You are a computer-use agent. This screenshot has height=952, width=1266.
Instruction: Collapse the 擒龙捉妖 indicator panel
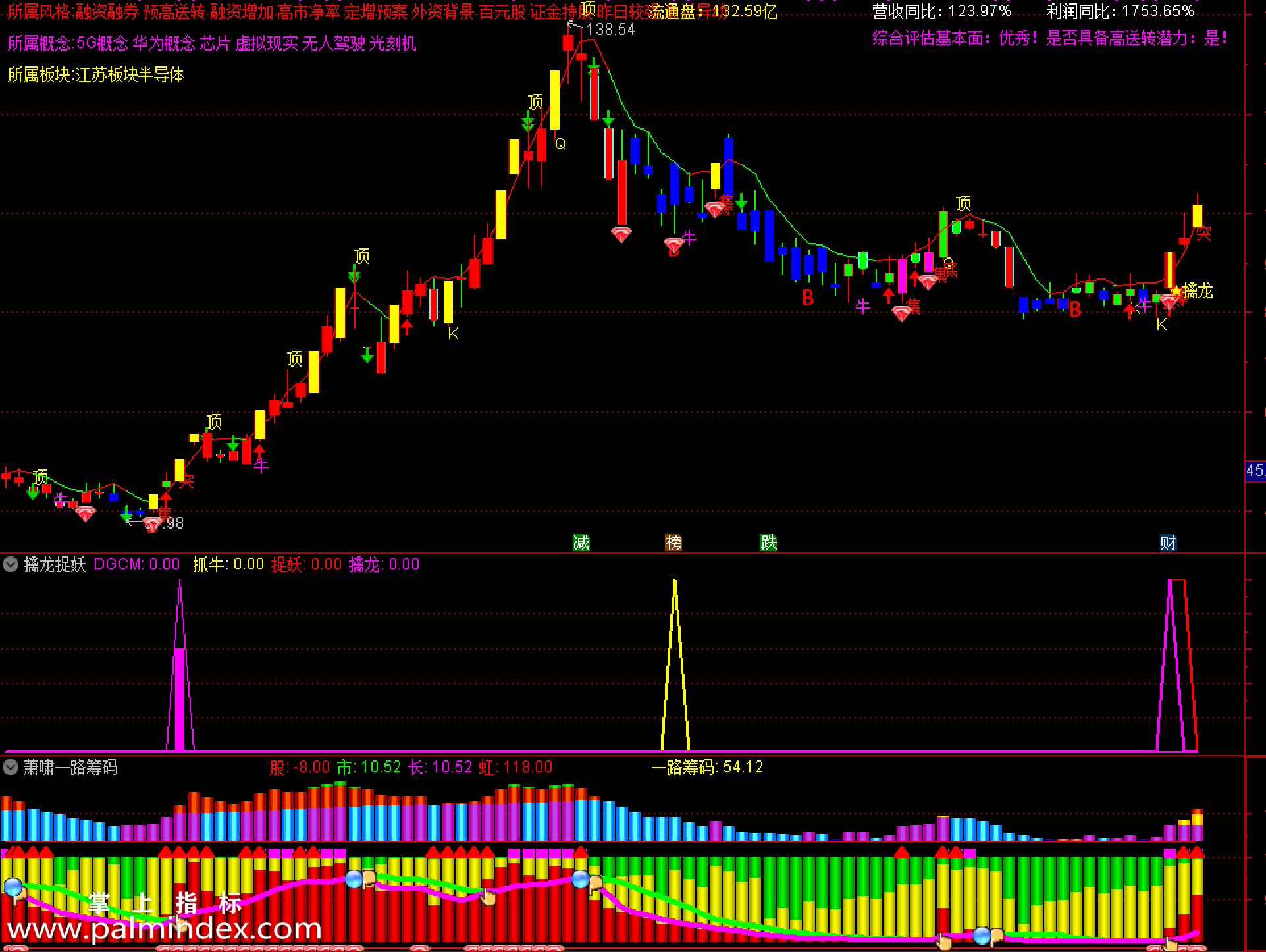[11, 564]
